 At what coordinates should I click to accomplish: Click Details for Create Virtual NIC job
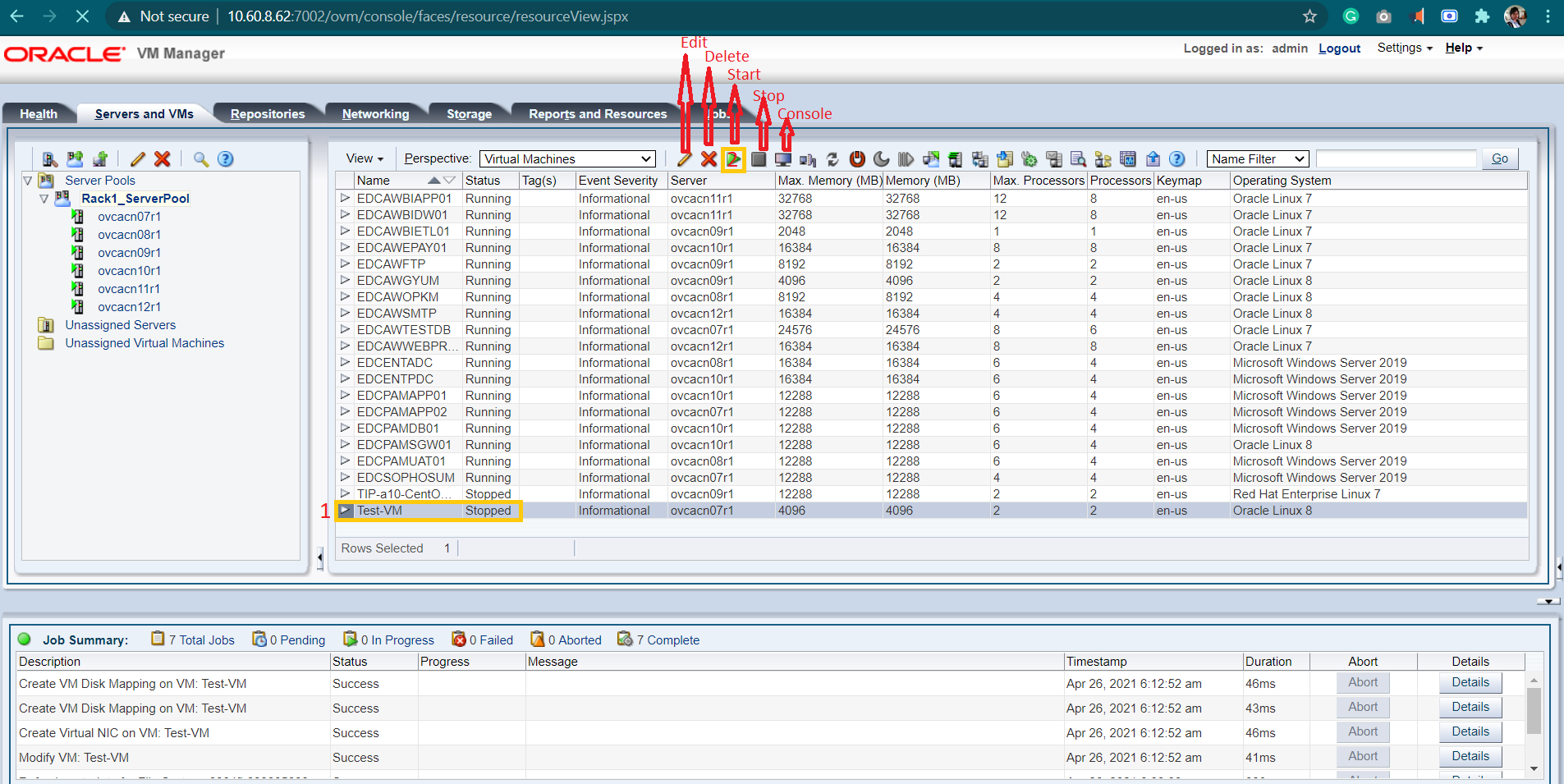coord(1470,731)
